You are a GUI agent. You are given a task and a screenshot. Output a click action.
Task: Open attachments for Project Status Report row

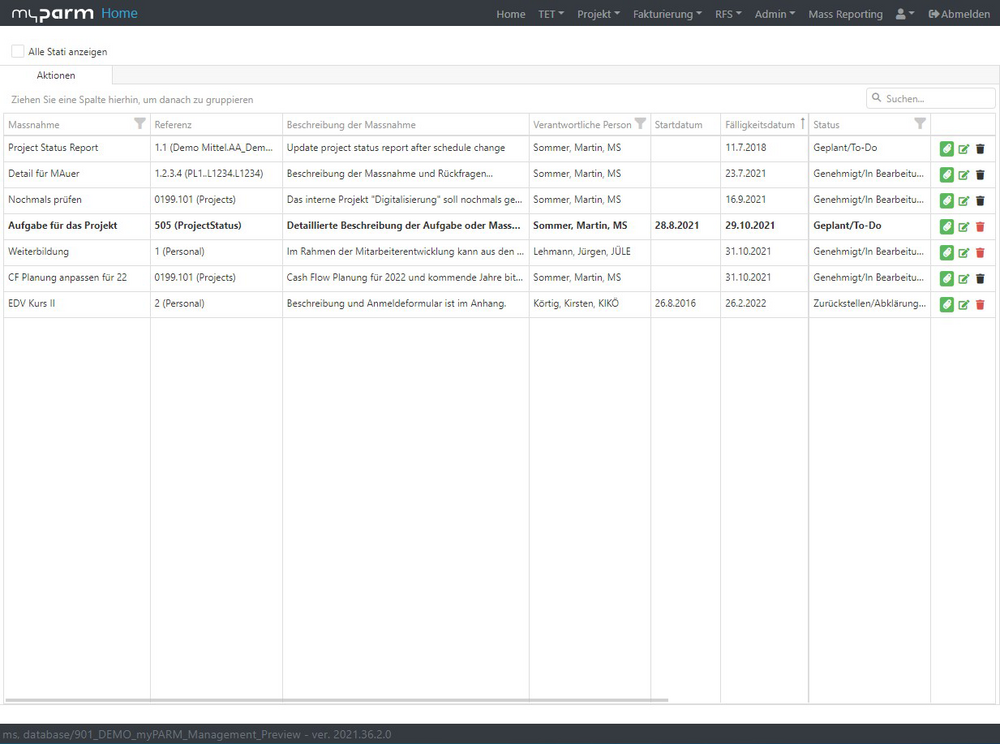(x=946, y=148)
